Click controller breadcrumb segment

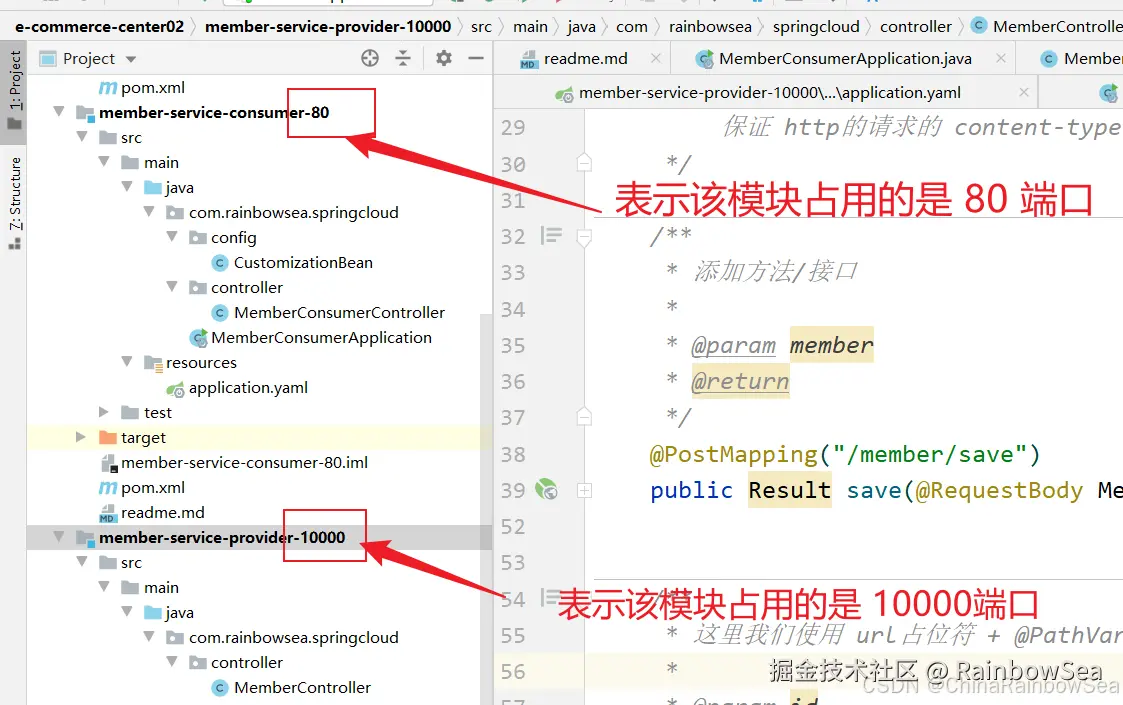(916, 27)
